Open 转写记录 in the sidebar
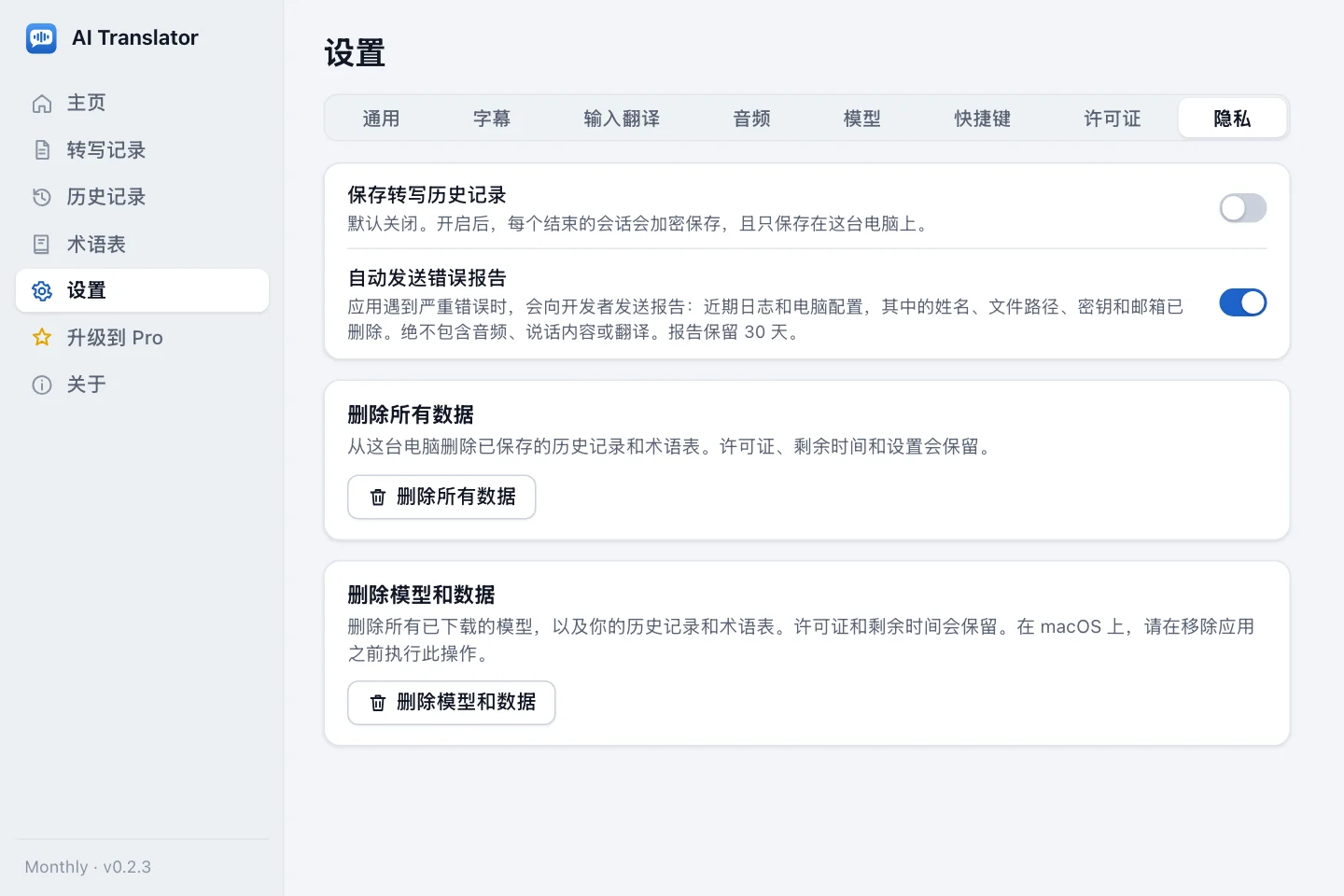The width and height of the screenshot is (1344, 896). tap(142, 149)
